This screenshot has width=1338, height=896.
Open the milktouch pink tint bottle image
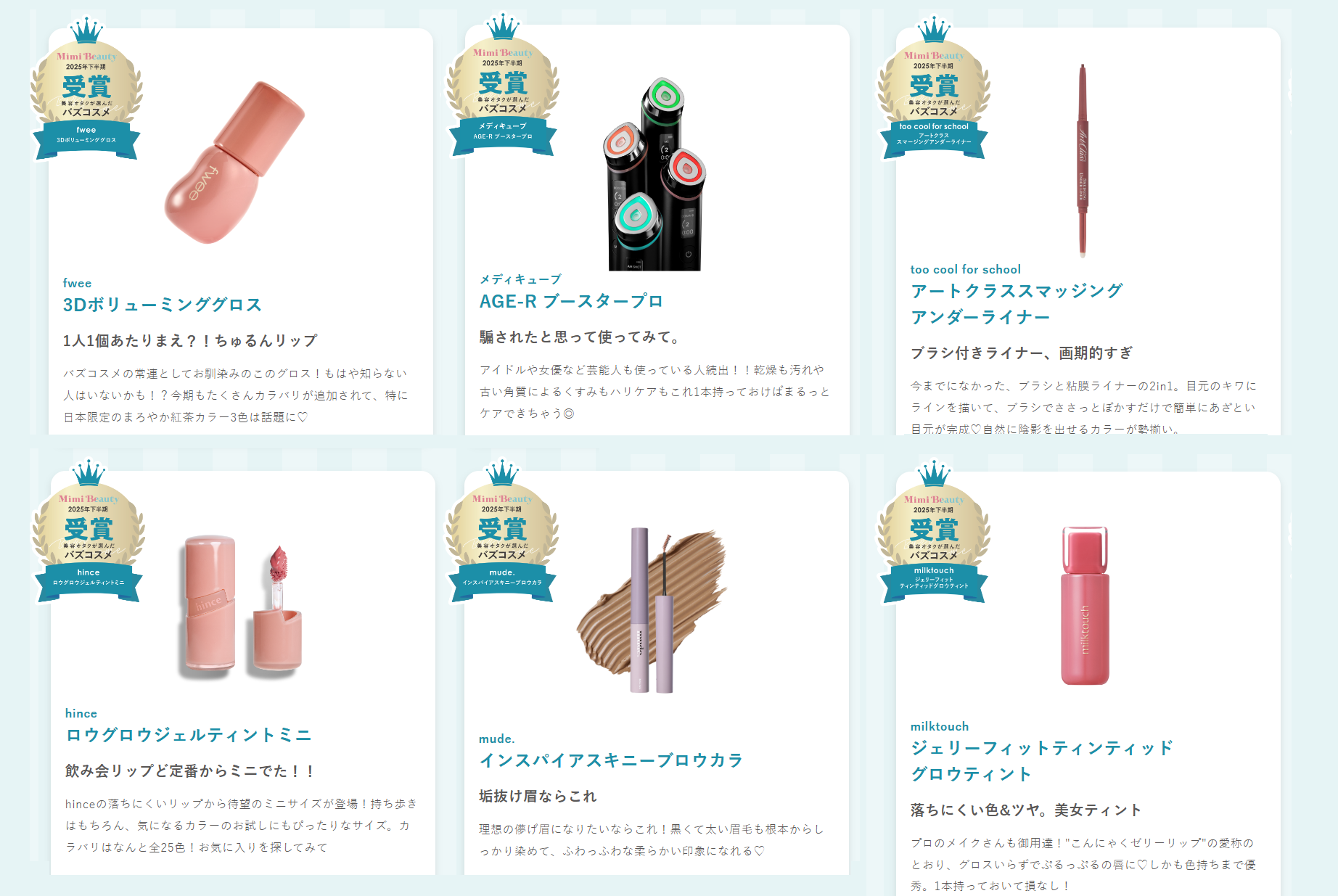coord(1085,606)
